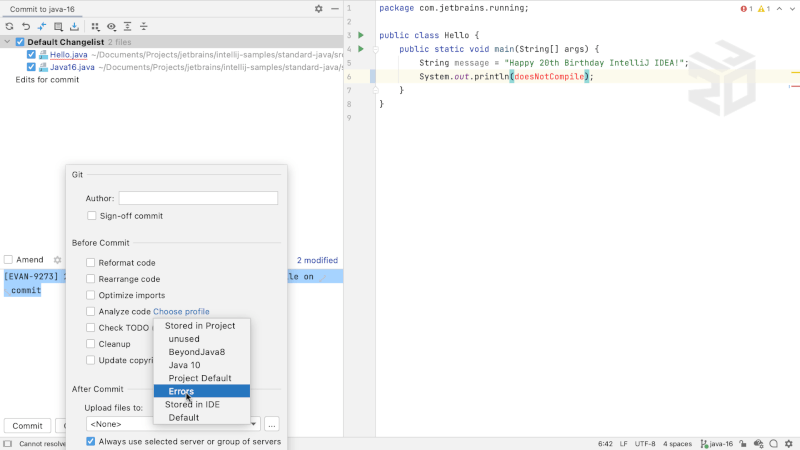
Task: Select the BeyondJava8 inspection profile
Action: [x=202, y=352]
